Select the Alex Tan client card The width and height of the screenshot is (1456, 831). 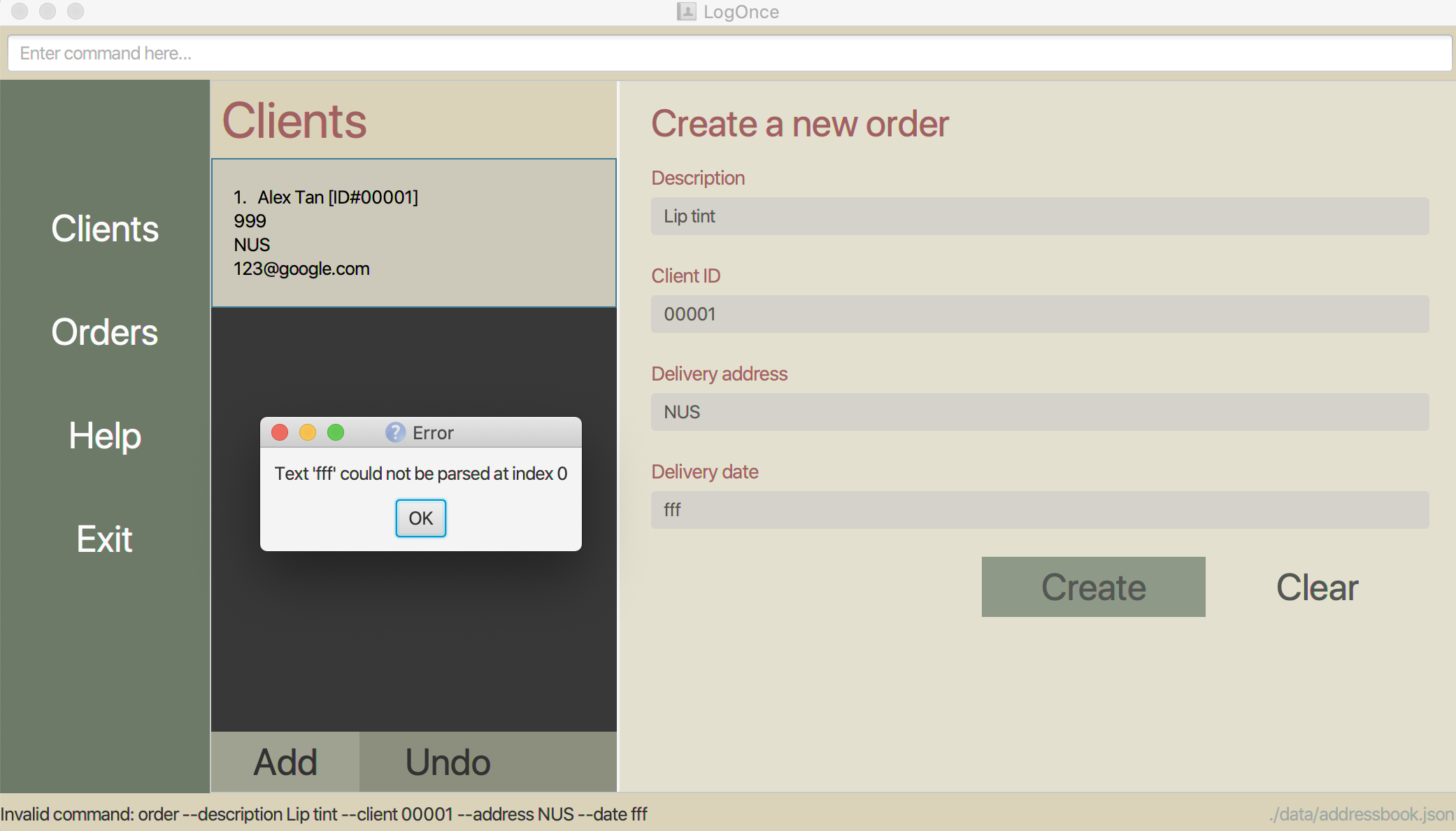click(x=413, y=233)
